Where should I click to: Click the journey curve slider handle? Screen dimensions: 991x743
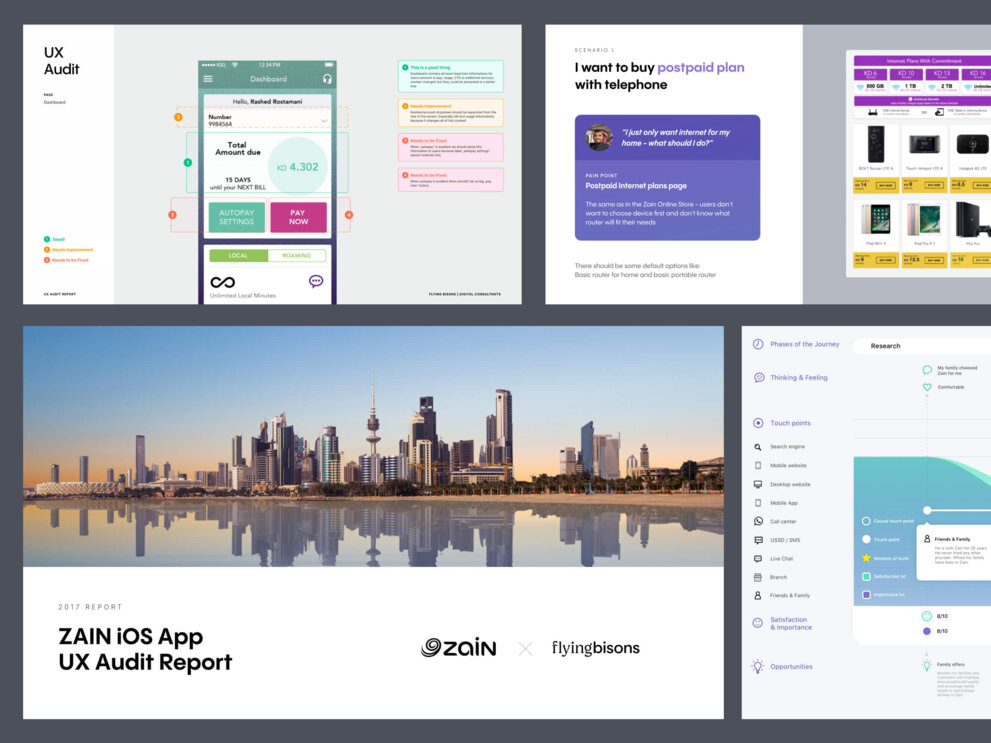[x=927, y=510]
